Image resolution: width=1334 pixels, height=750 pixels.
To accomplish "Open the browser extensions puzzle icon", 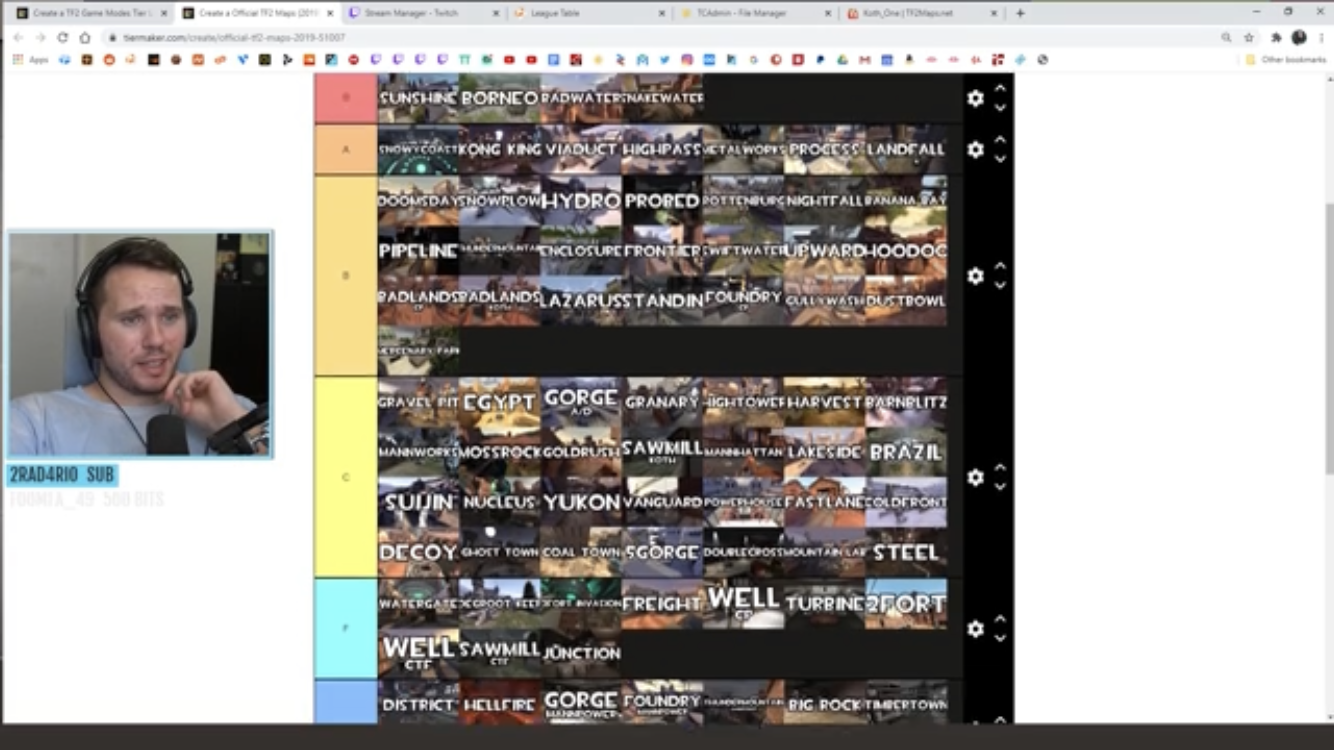I will point(1276,37).
